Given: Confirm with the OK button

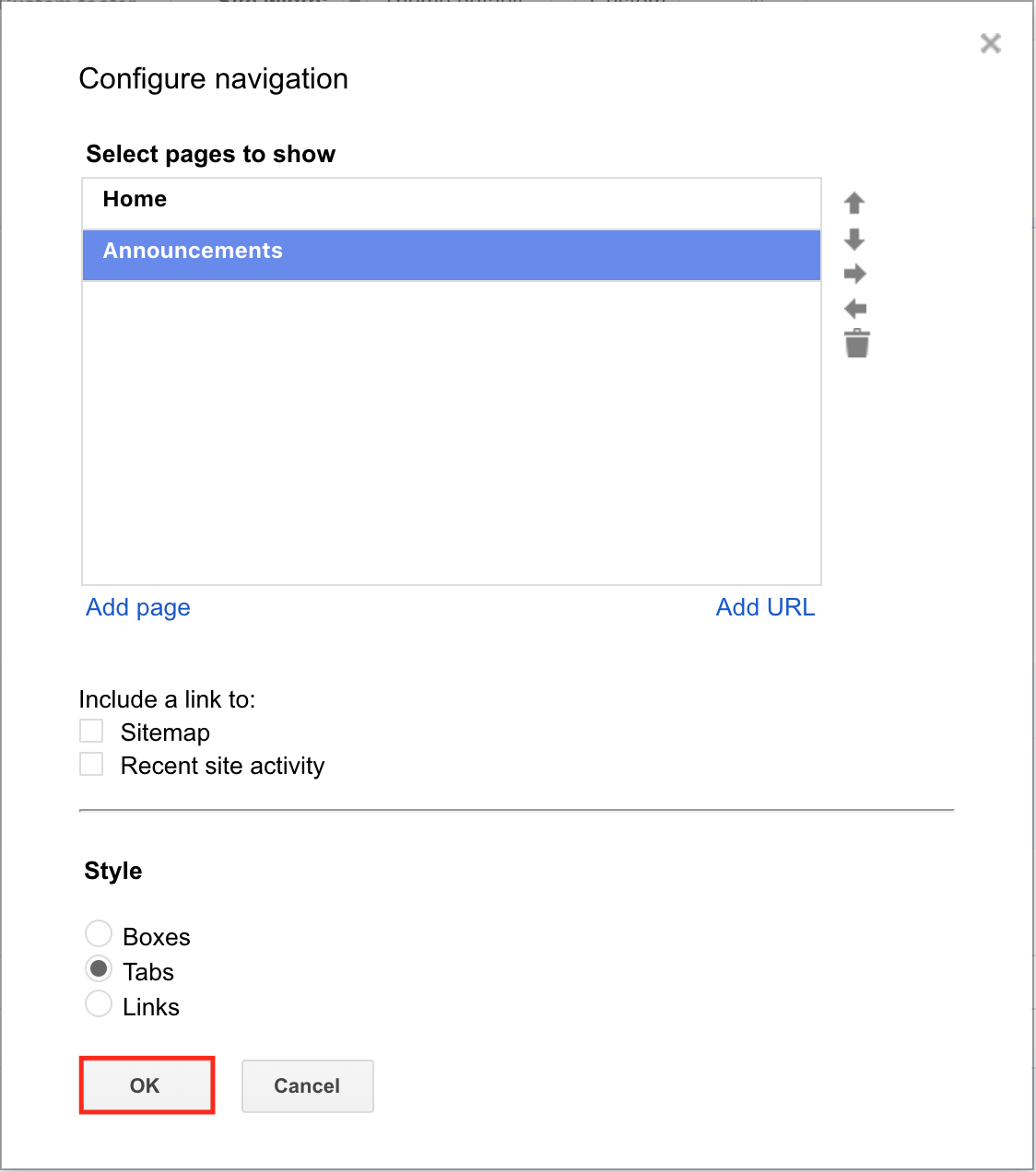Looking at the screenshot, I should (145, 1085).
